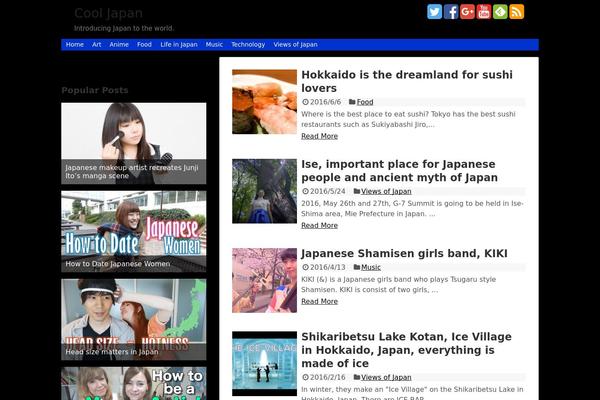Open the orange RSS feed icon
The height and width of the screenshot is (400, 600).
tap(517, 11)
